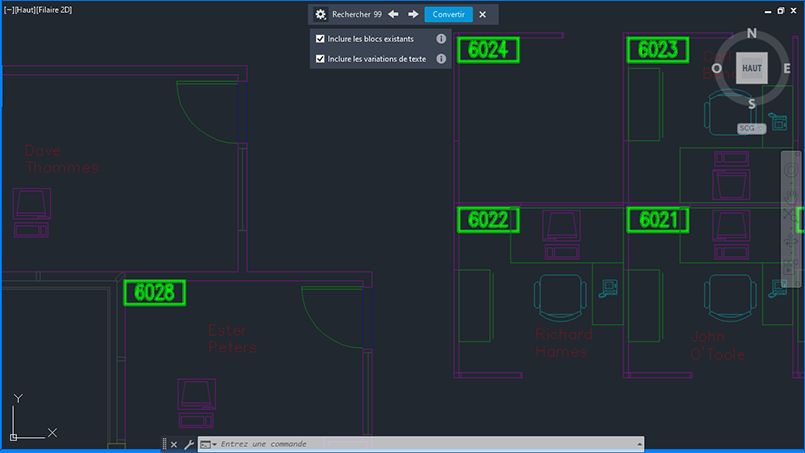Open the [Filaire 2D] visual style menu
Viewport: 805px width, 453px height.
(x=53, y=10)
